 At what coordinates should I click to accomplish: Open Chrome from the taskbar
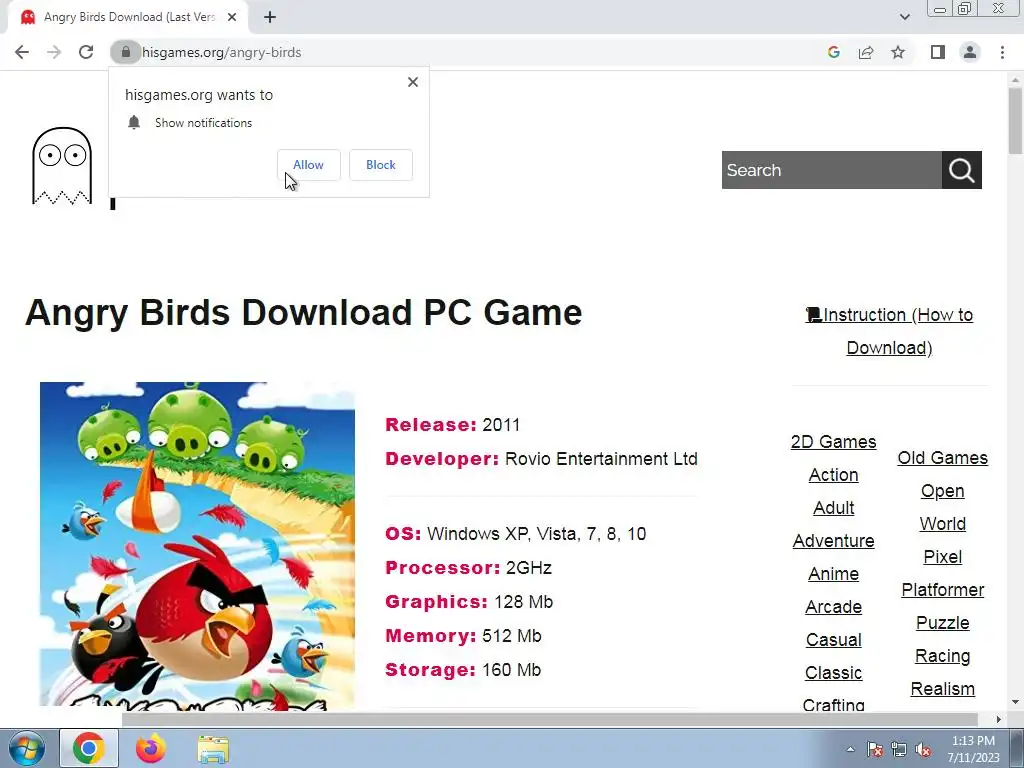pos(89,748)
